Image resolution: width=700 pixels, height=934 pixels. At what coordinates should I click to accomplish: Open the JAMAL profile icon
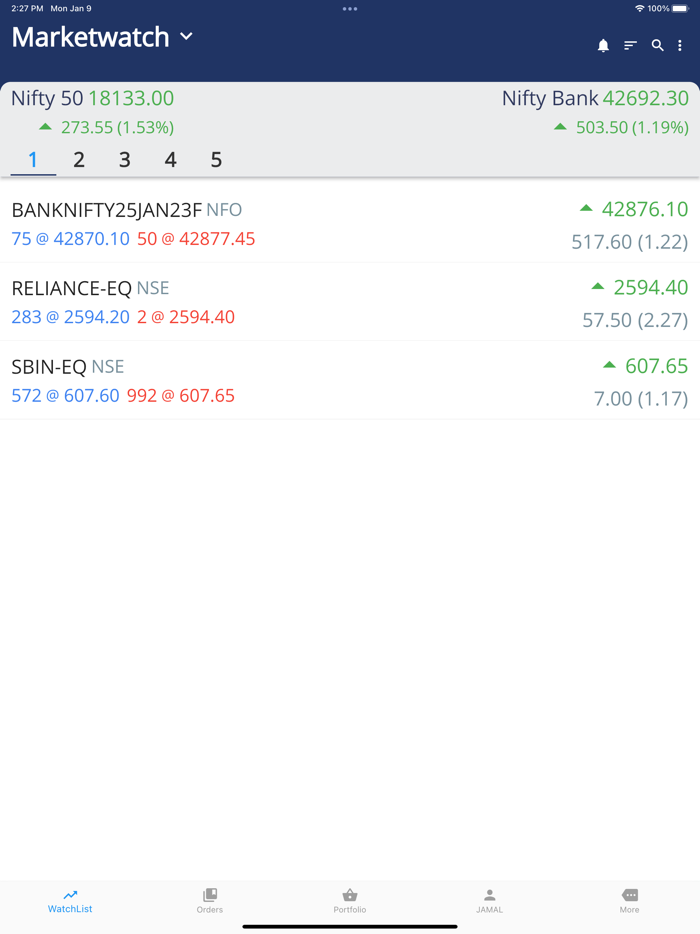pos(489,895)
